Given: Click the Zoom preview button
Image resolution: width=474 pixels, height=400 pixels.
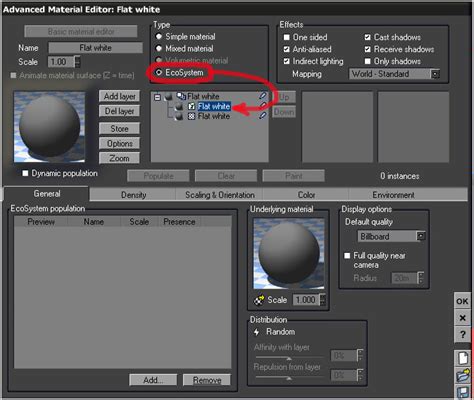Looking at the screenshot, I should (119, 158).
